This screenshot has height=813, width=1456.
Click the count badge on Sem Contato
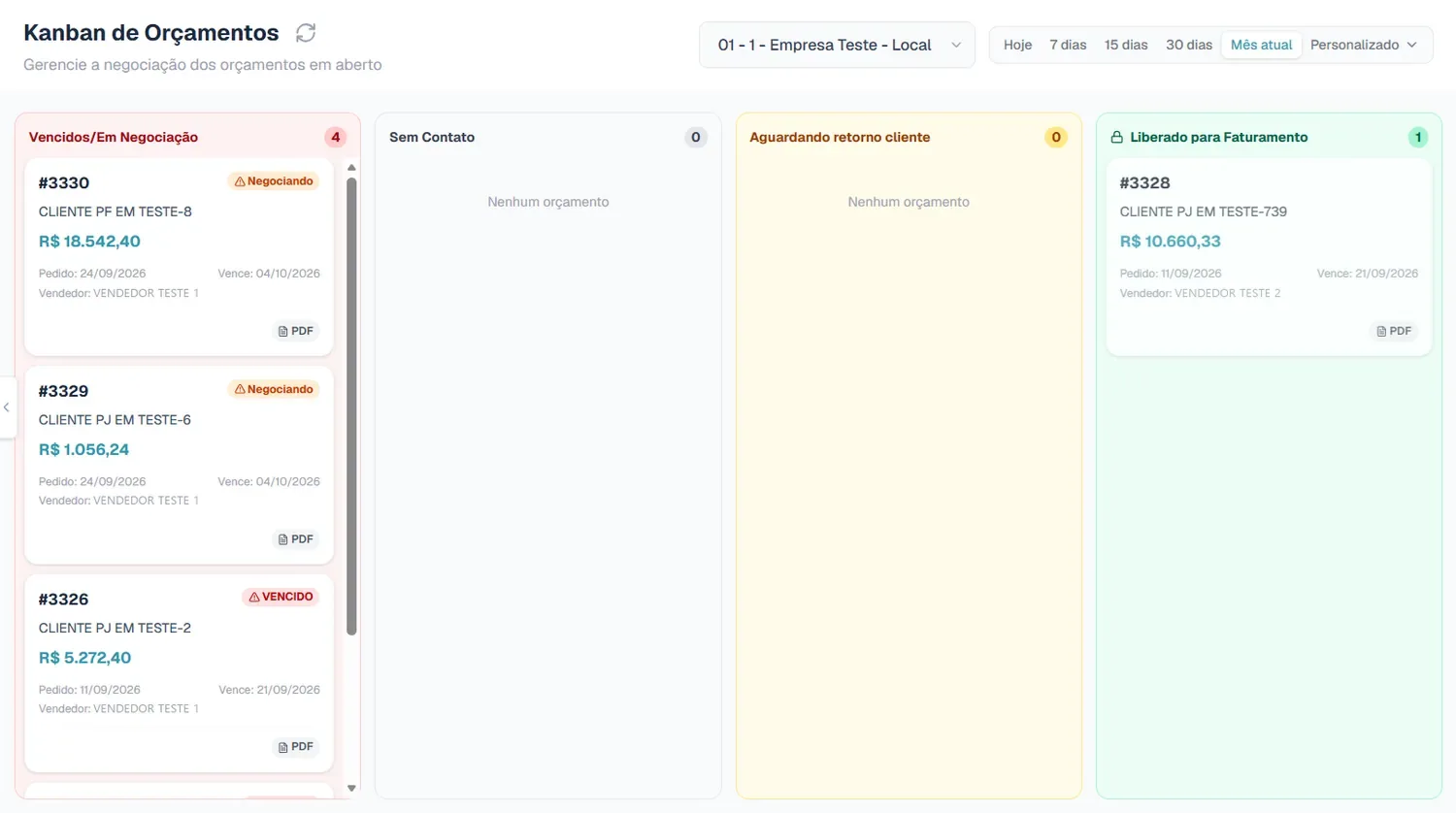coord(696,138)
